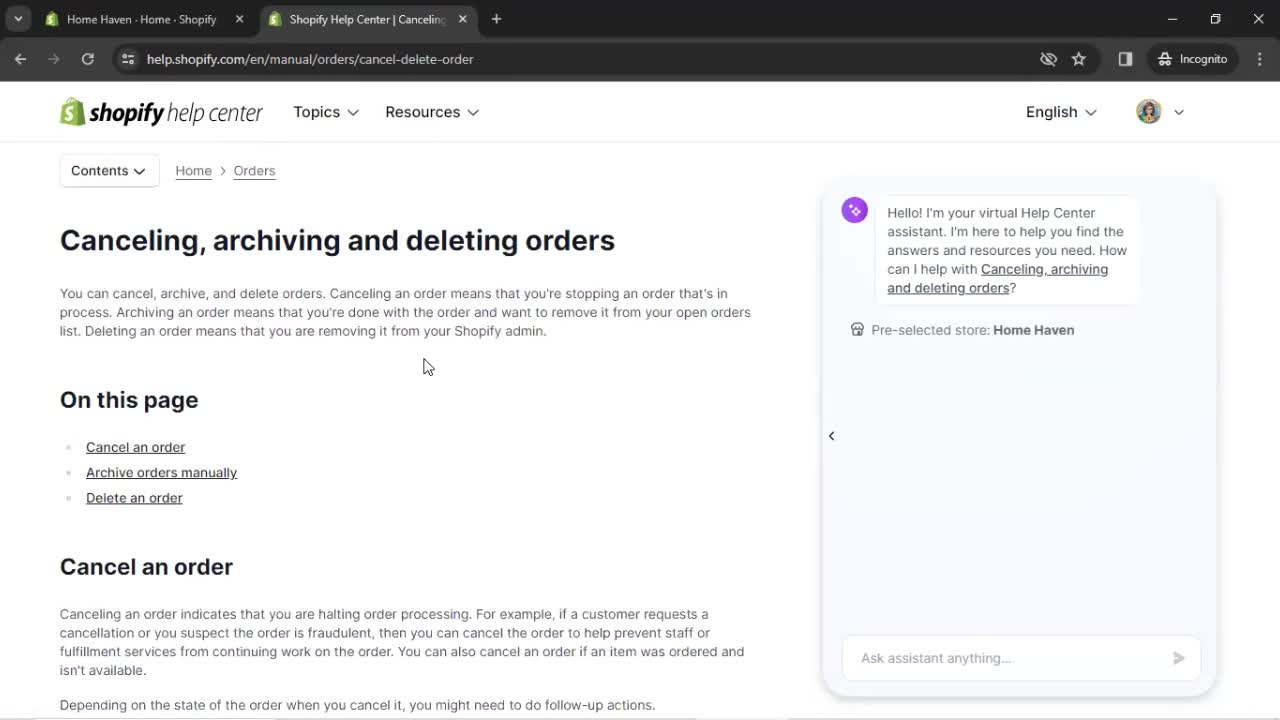The width and height of the screenshot is (1280, 720).
Task: Collapse the assistant panel with the chevron
Action: [x=831, y=436]
